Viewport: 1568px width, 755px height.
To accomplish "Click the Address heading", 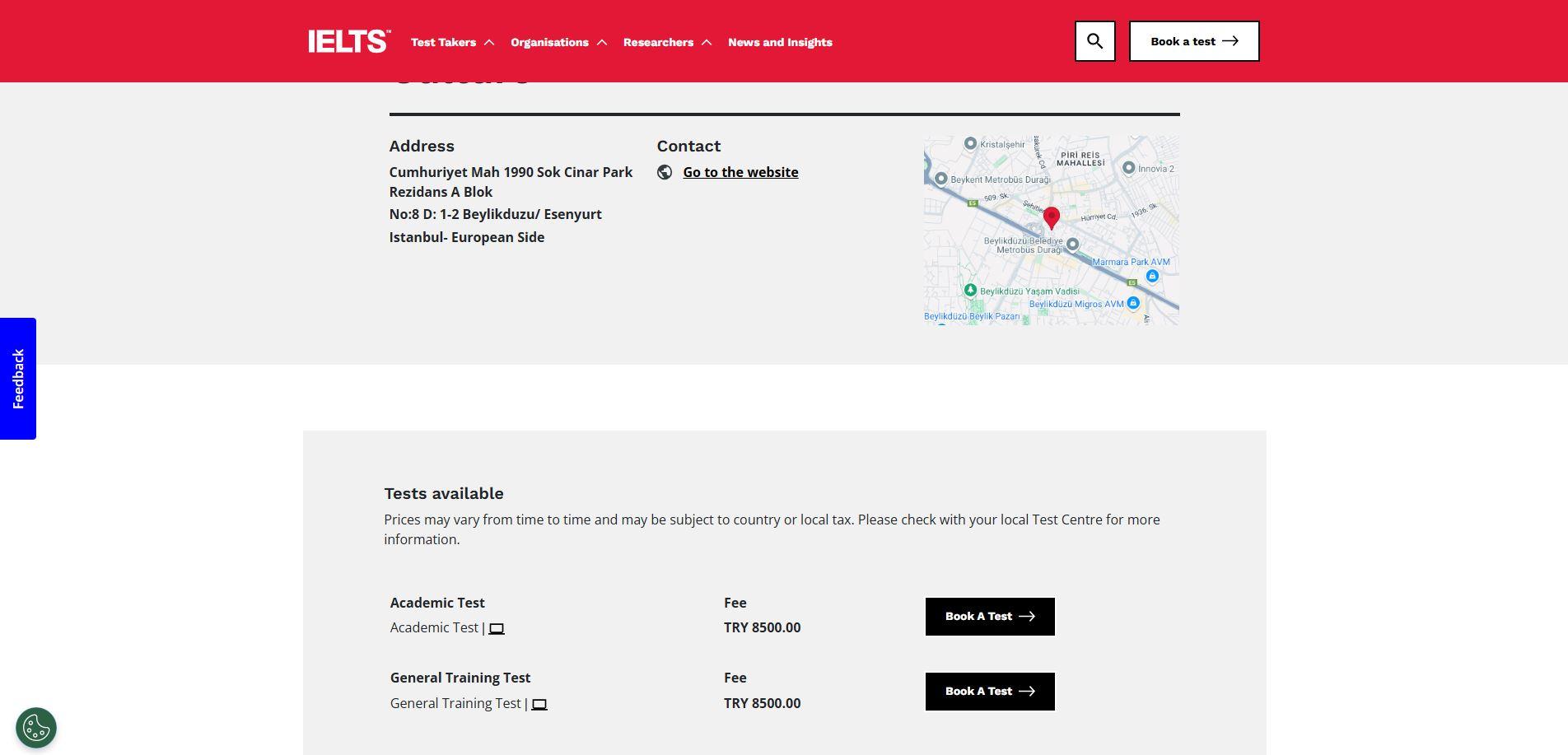I will [x=422, y=146].
